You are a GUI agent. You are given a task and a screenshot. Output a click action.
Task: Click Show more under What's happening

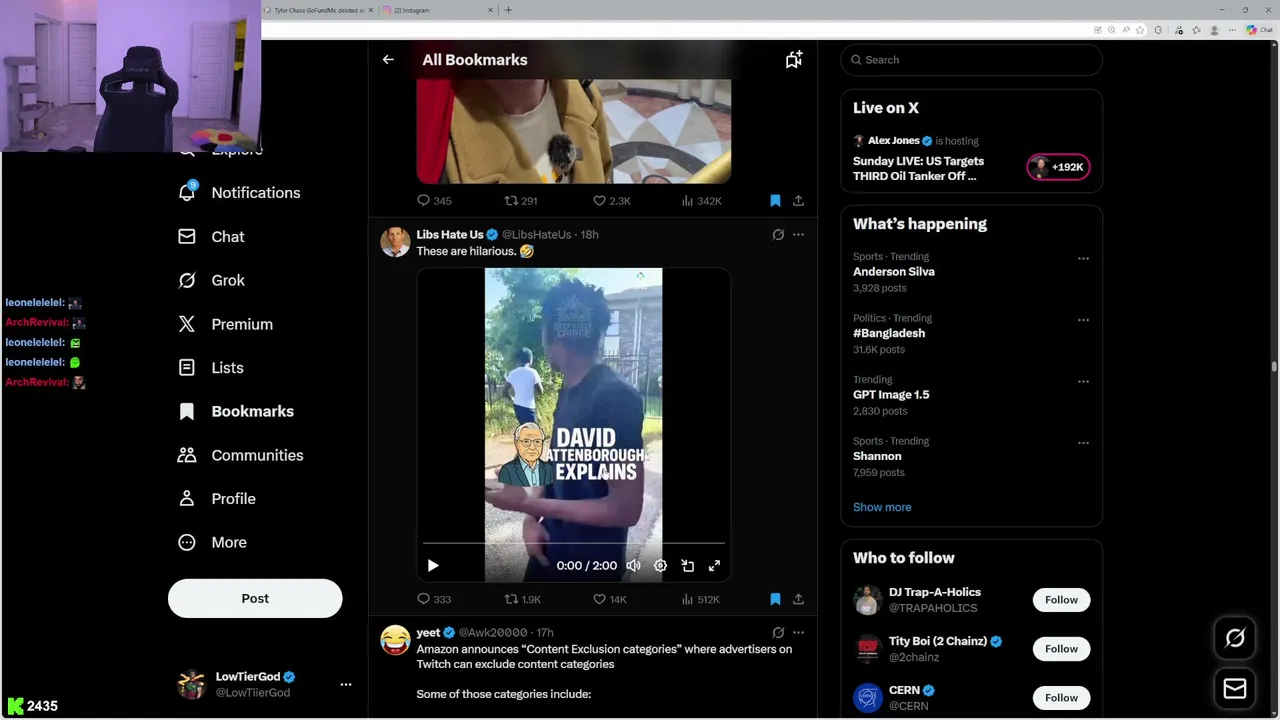(x=882, y=507)
